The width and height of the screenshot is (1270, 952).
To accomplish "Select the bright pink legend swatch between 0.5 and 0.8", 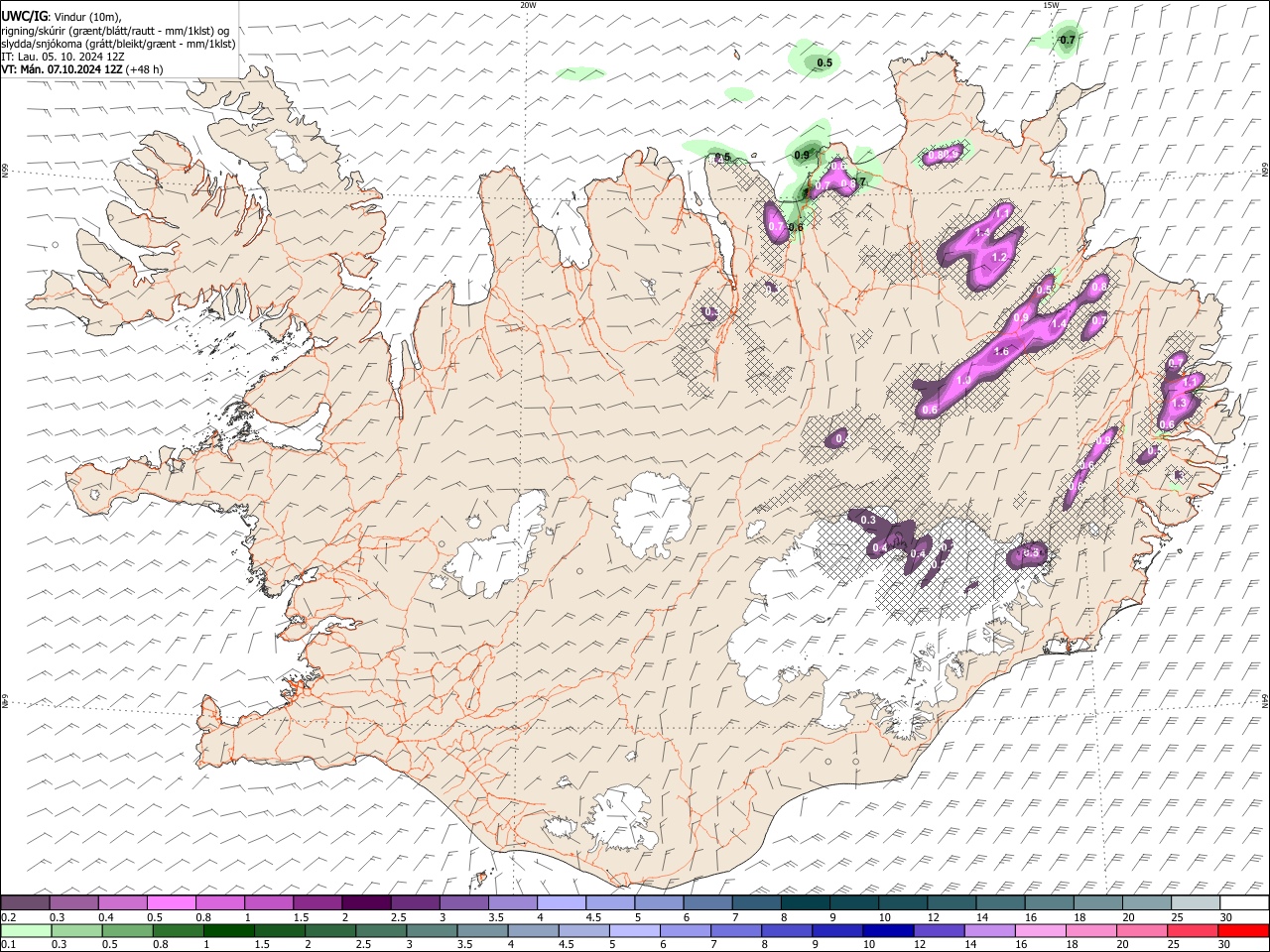I will coord(171,902).
